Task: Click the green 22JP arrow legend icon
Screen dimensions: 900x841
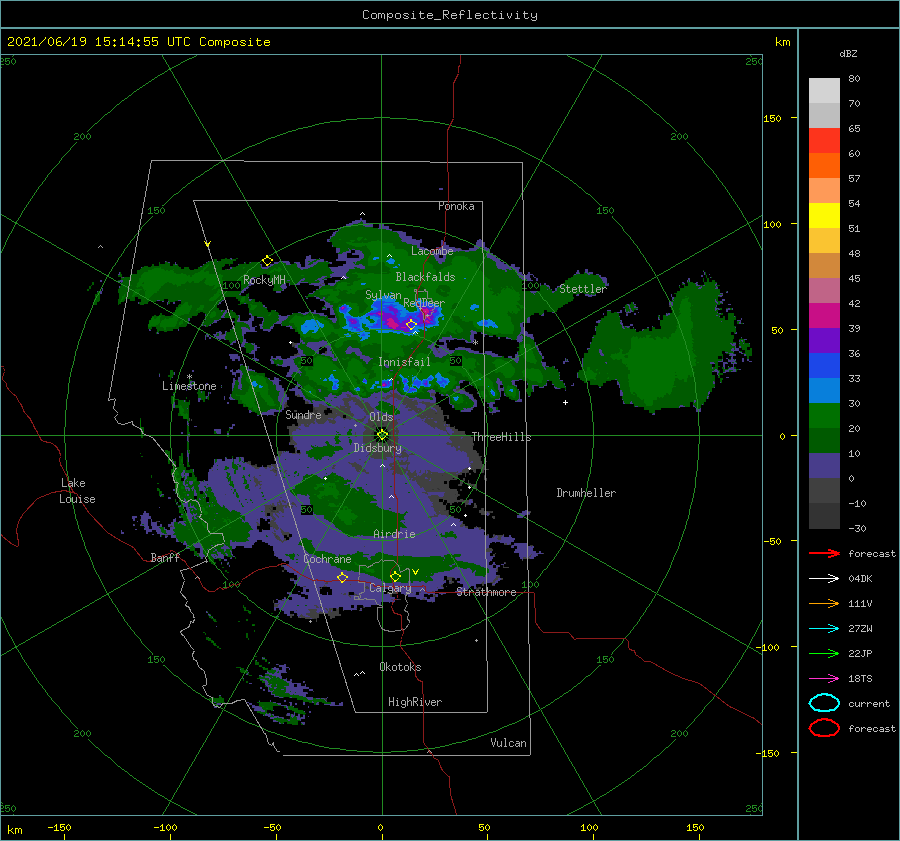Action: [824, 653]
